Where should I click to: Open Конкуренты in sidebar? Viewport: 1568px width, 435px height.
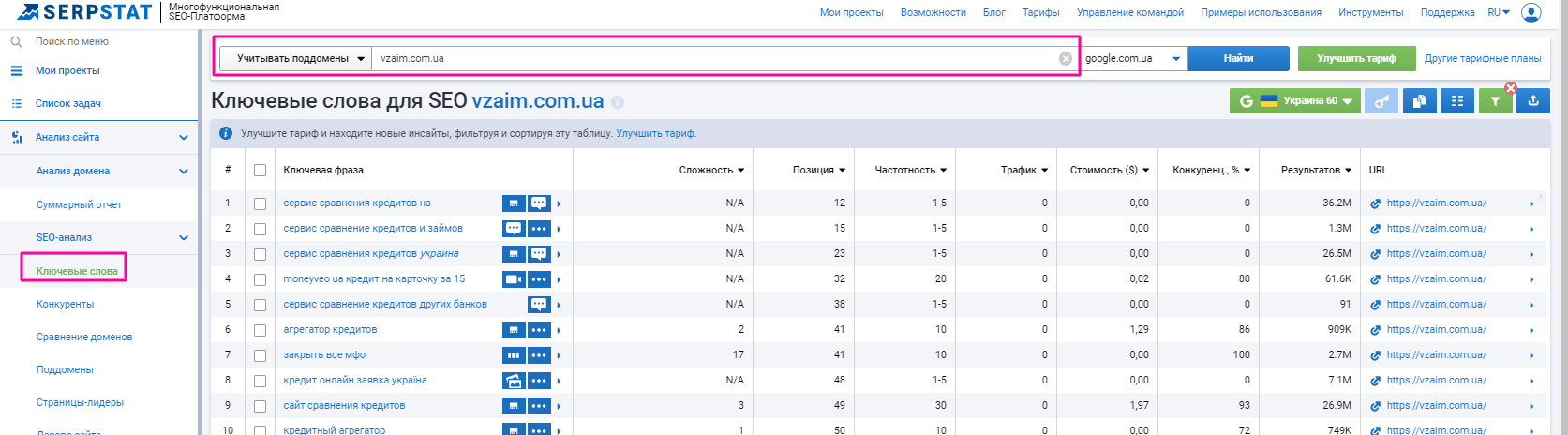pyautogui.click(x=65, y=304)
